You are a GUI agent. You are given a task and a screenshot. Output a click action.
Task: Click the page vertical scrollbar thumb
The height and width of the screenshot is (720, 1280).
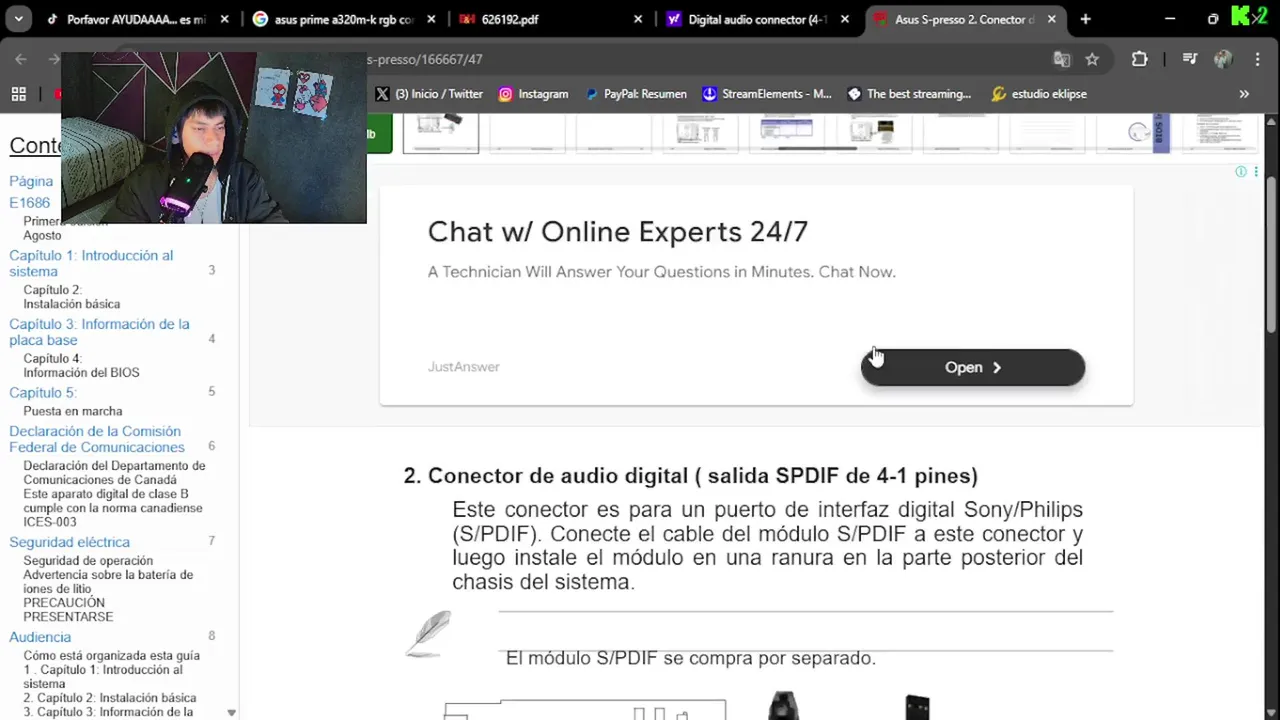1271,255
